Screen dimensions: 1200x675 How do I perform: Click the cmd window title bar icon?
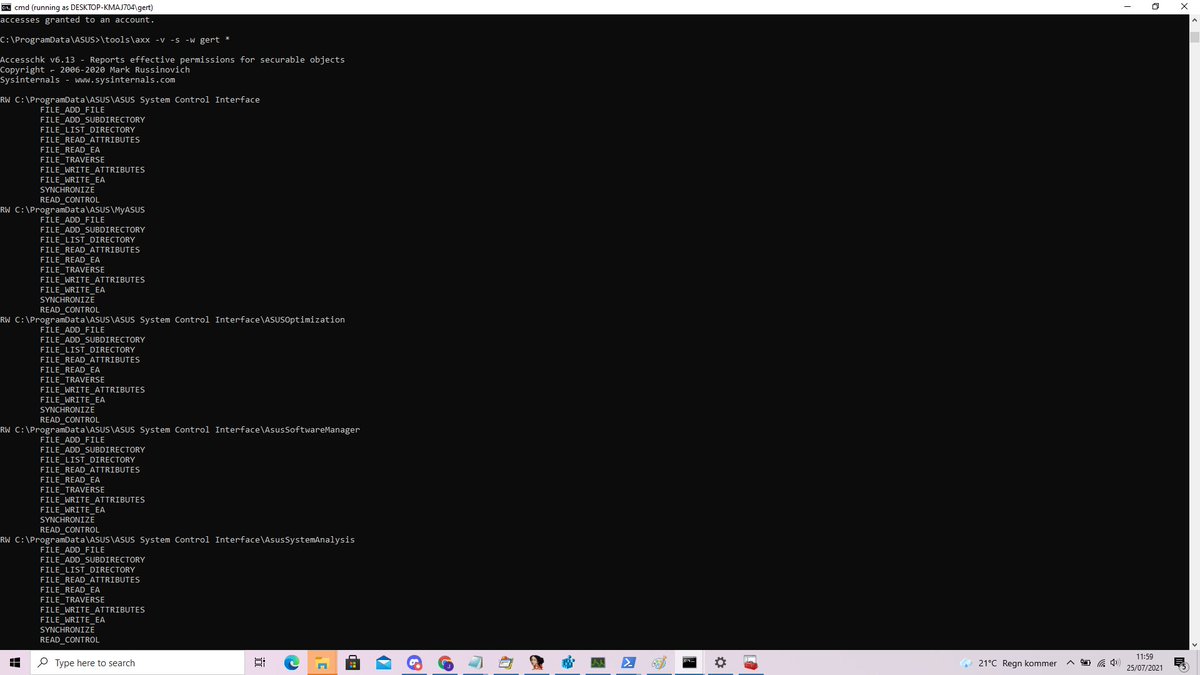click(x=6, y=6)
